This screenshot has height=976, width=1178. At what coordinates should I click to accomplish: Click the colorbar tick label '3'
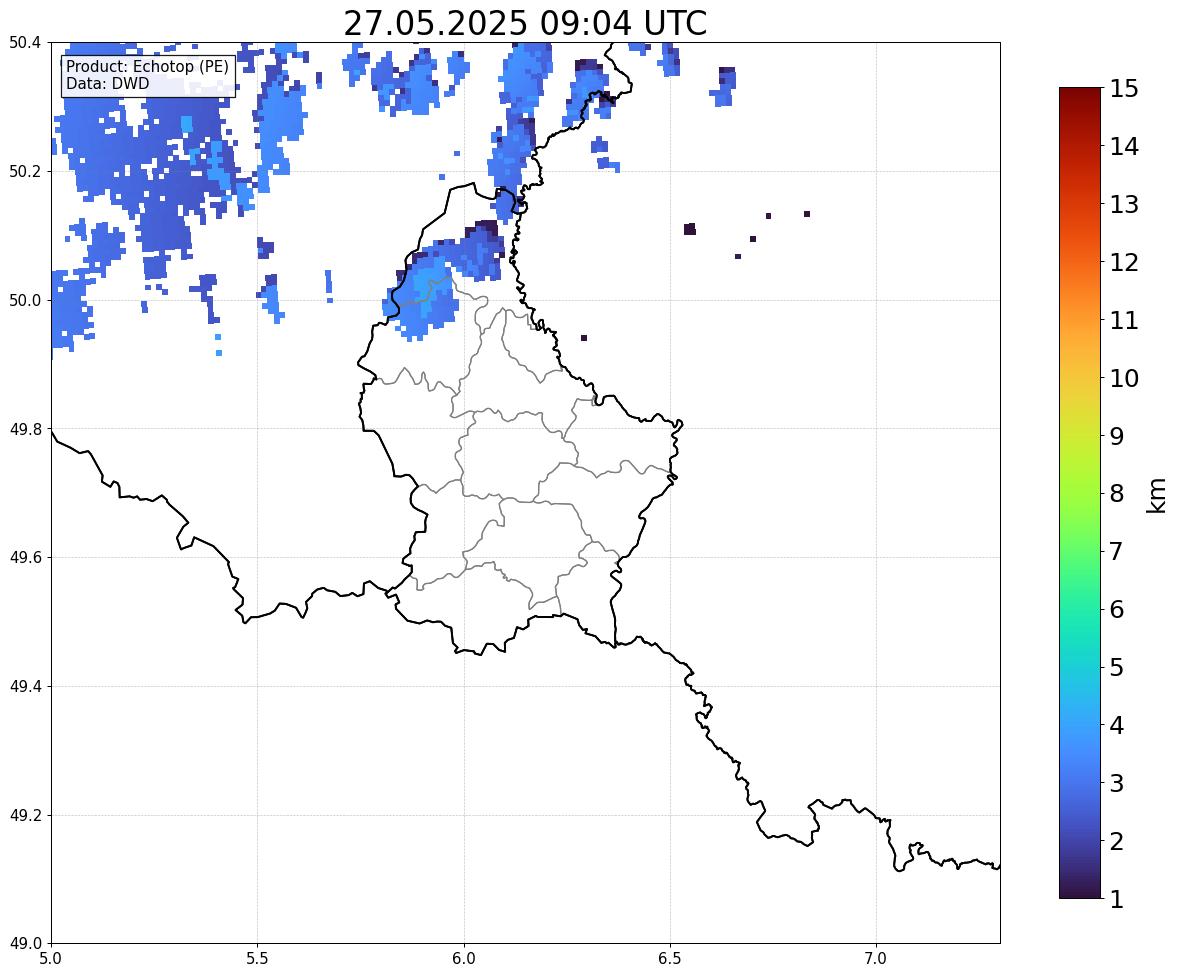click(x=1116, y=783)
